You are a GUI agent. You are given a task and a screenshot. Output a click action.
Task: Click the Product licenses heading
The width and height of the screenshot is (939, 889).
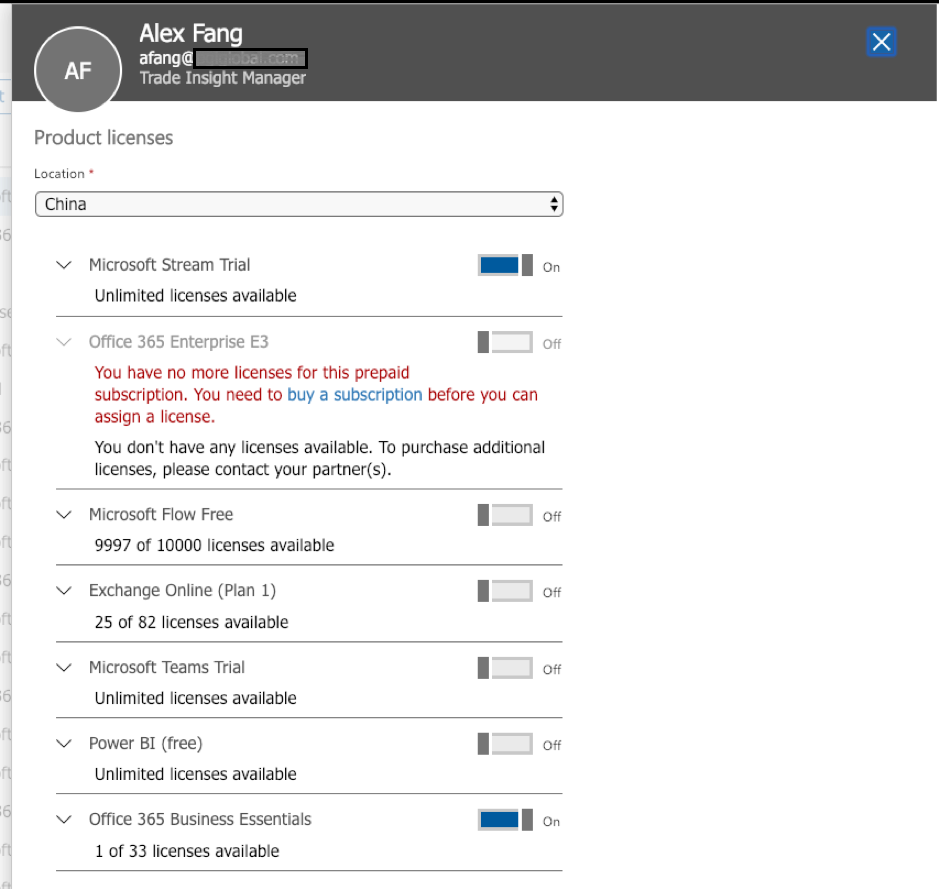point(104,138)
